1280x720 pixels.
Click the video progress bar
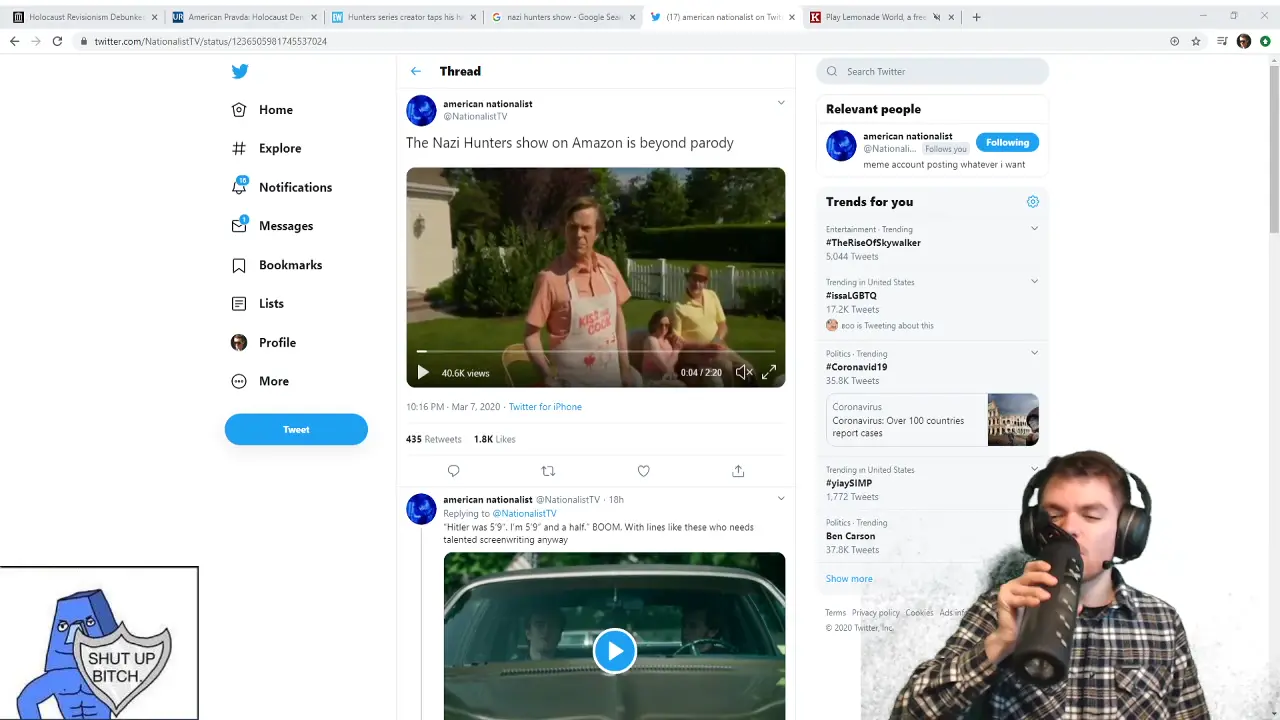(595, 352)
